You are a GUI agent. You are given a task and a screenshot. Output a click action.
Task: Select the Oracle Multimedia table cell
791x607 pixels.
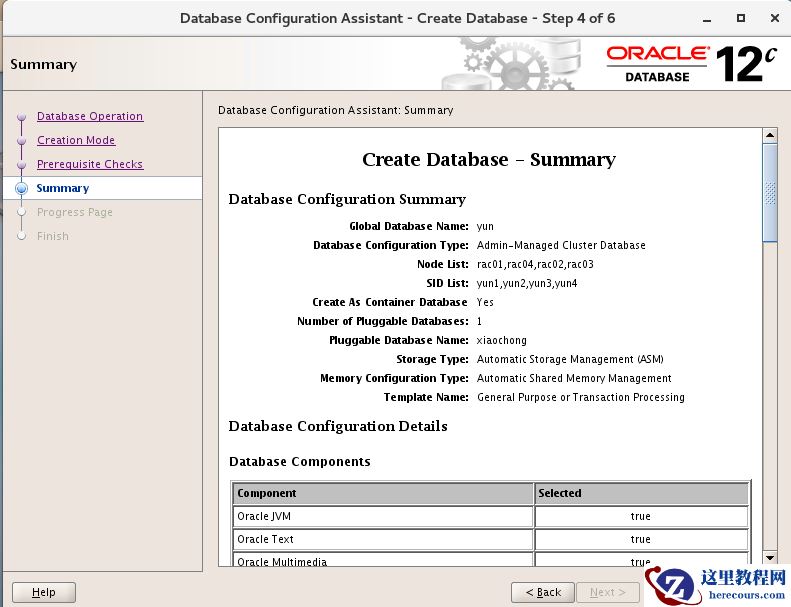click(383, 560)
